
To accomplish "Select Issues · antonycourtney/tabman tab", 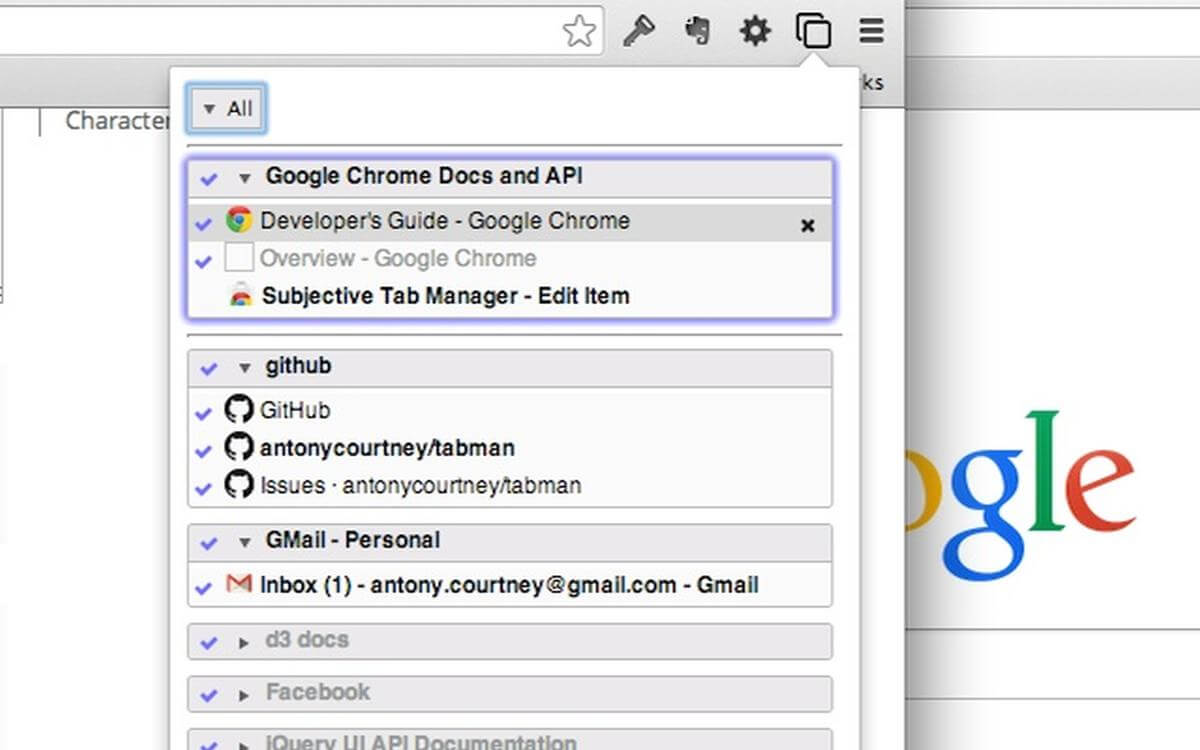I will click(420, 486).
